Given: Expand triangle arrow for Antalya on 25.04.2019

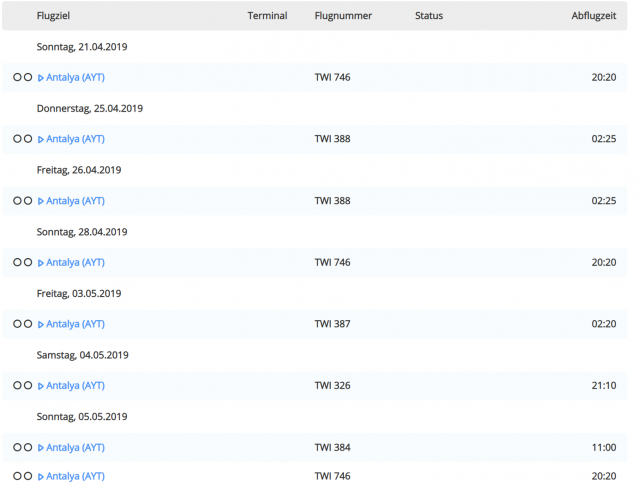Looking at the screenshot, I should (41, 140).
